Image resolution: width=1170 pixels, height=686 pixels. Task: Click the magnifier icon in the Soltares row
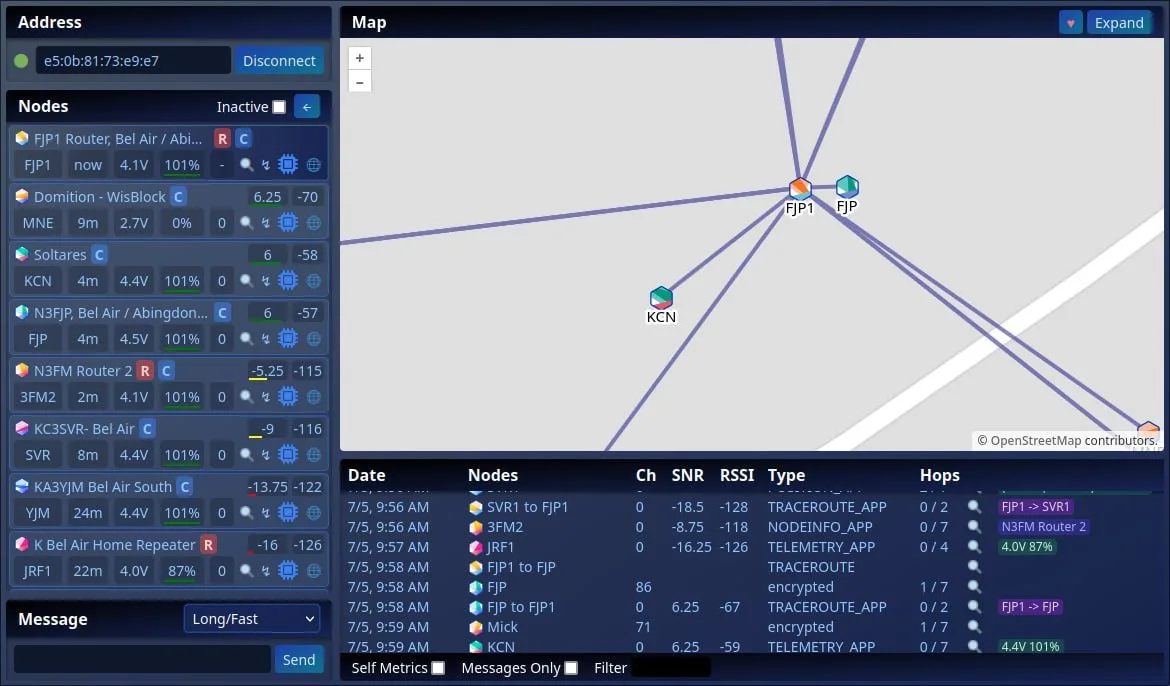point(246,281)
